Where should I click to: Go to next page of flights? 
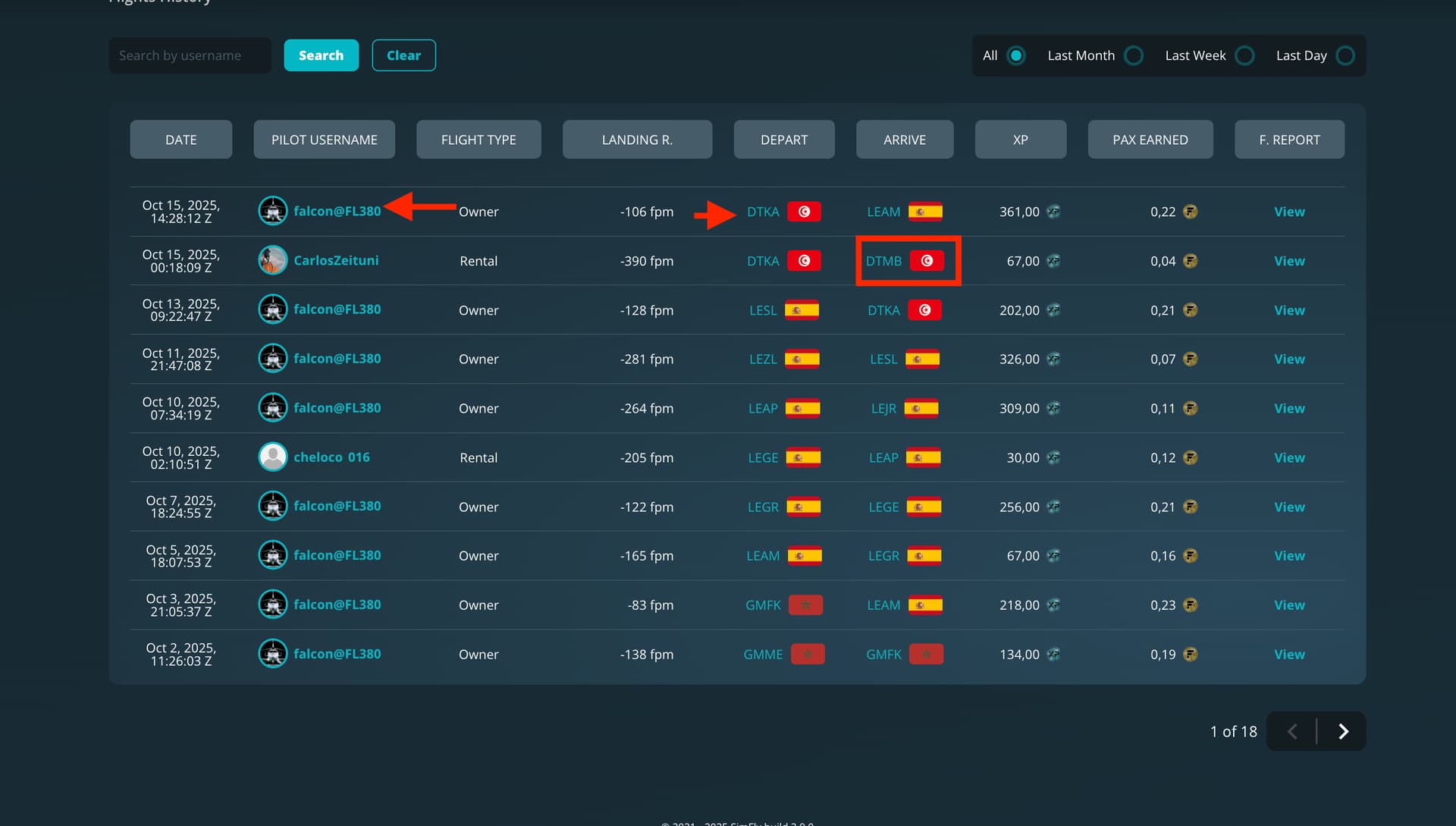click(x=1343, y=731)
